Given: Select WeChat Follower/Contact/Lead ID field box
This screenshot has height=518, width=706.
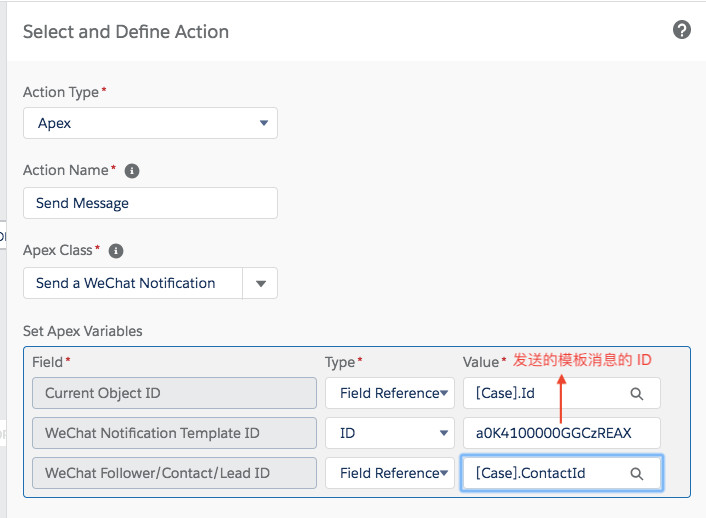Looking at the screenshot, I should coord(175,473).
